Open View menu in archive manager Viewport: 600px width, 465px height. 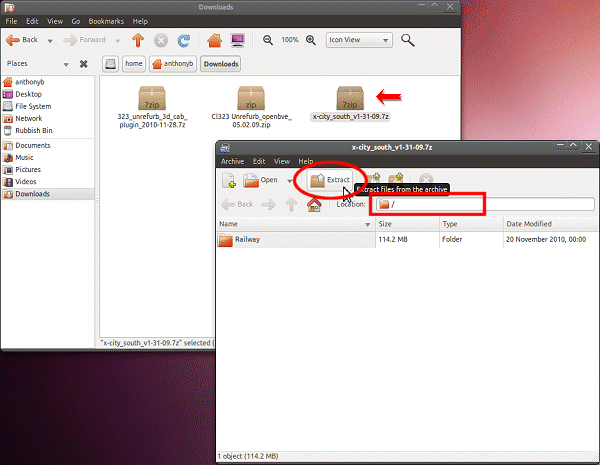pos(282,162)
